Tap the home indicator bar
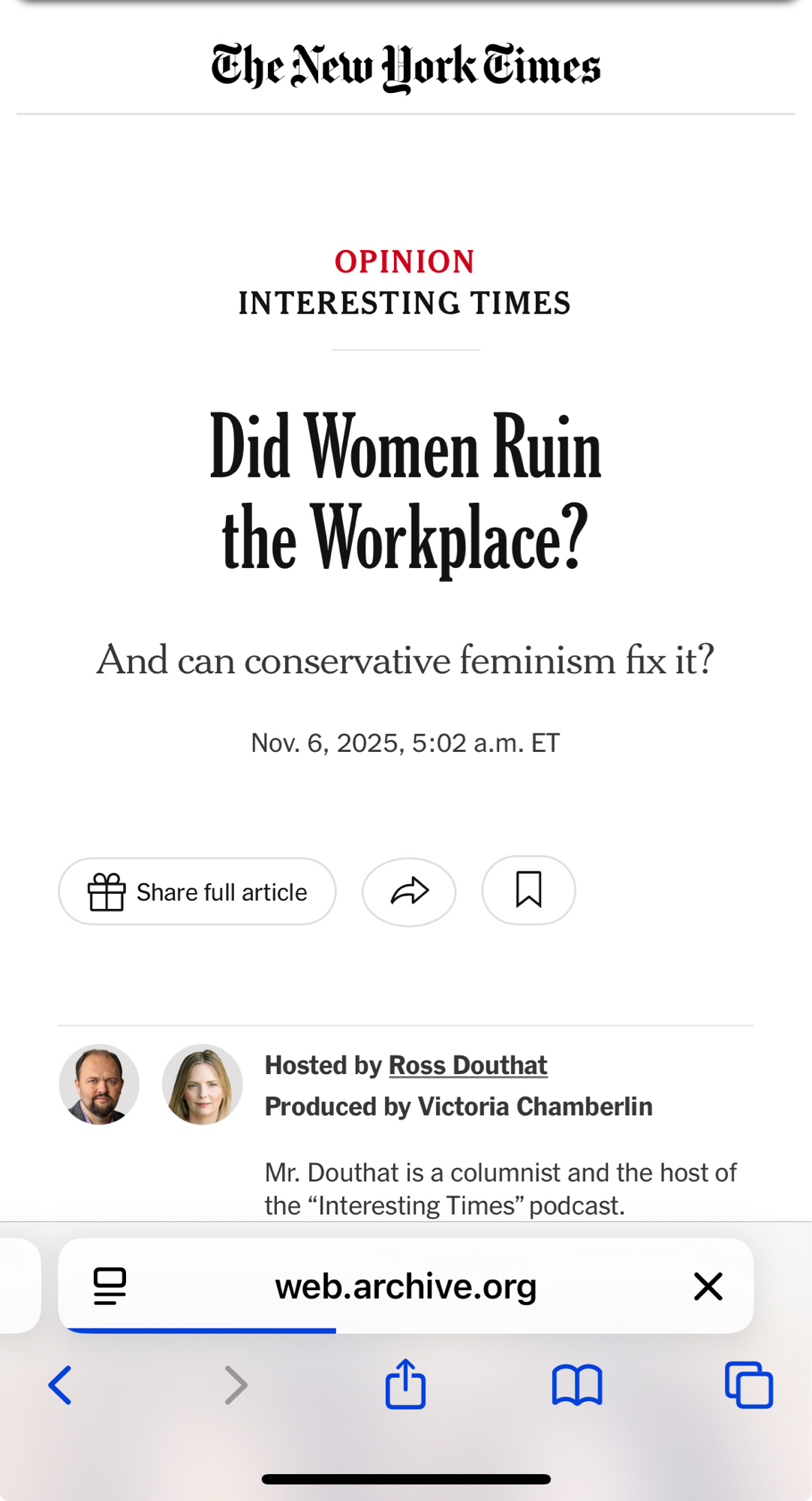The height and width of the screenshot is (1501, 812). (x=405, y=1479)
